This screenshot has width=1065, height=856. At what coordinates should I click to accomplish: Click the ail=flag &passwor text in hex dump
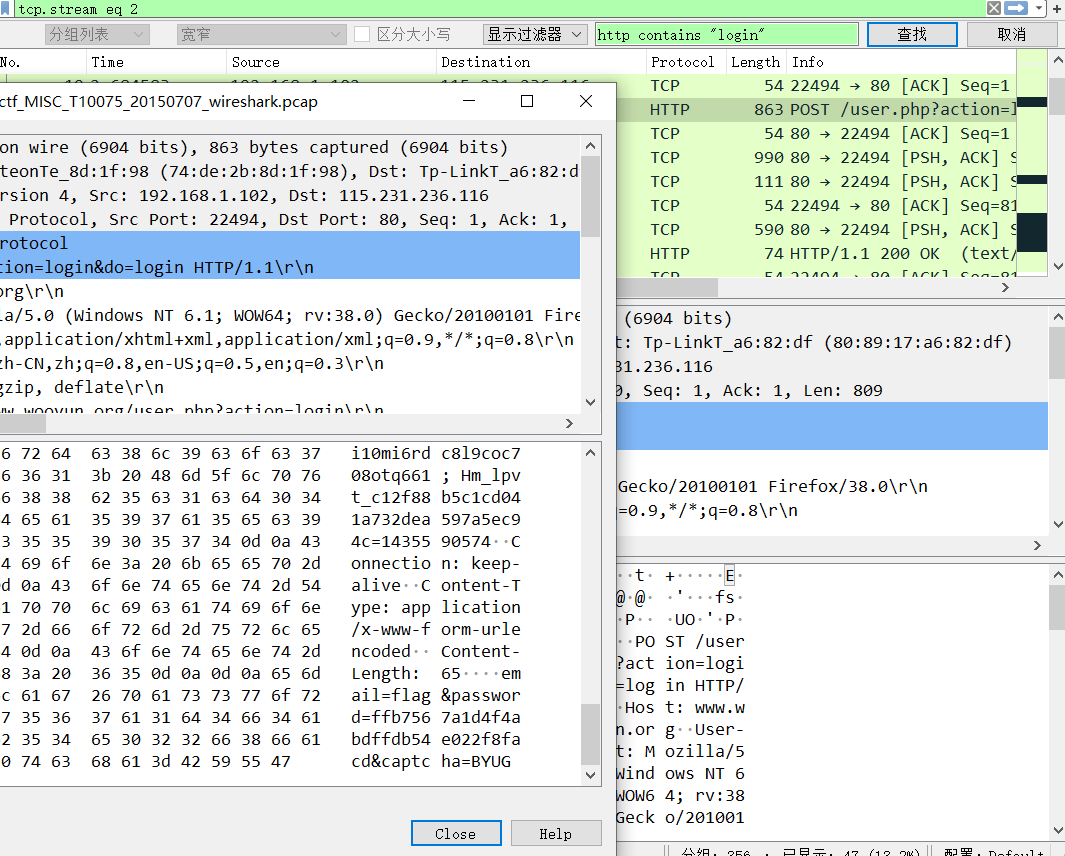coord(435,695)
